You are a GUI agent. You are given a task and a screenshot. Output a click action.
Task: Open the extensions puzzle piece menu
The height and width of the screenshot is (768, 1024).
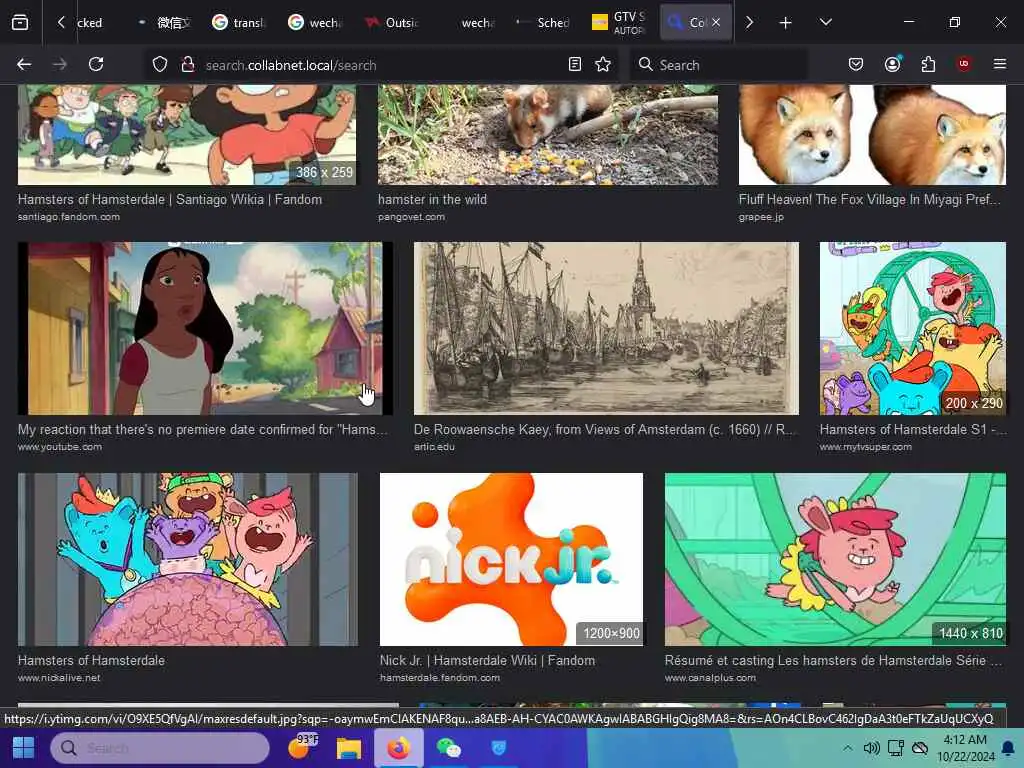[928, 64]
